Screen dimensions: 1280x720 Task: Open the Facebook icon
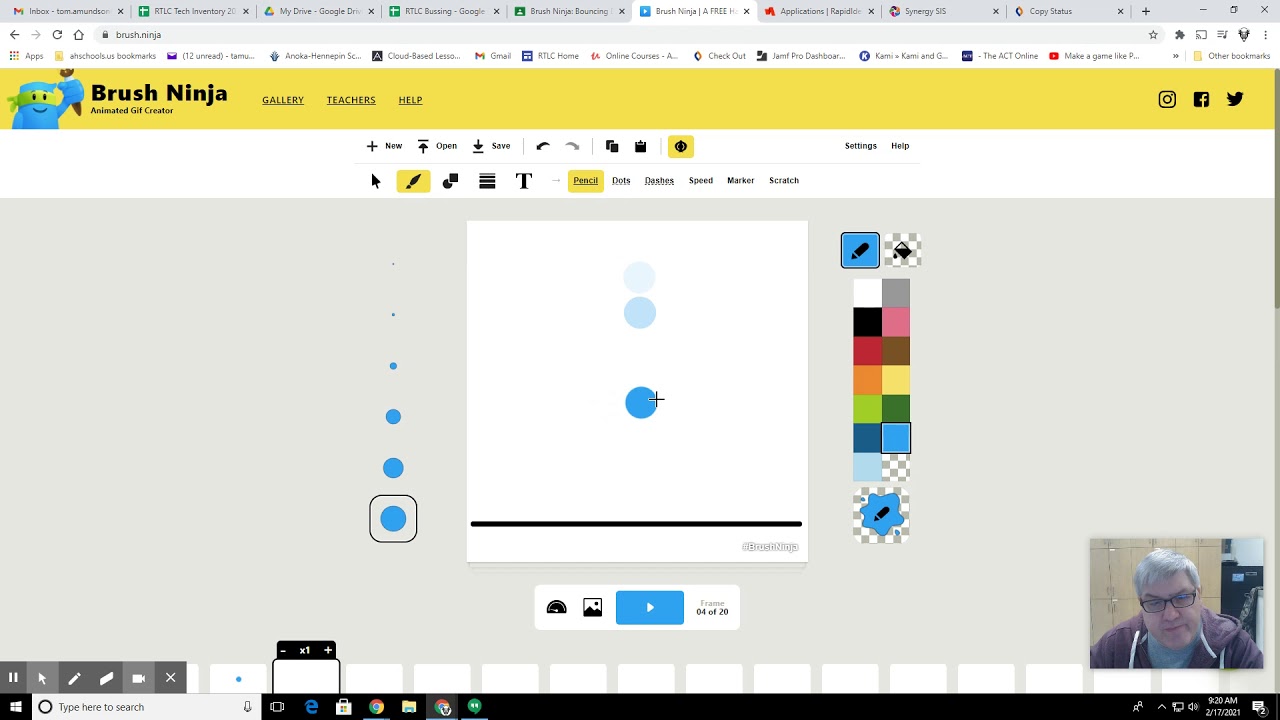[x=1201, y=99]
